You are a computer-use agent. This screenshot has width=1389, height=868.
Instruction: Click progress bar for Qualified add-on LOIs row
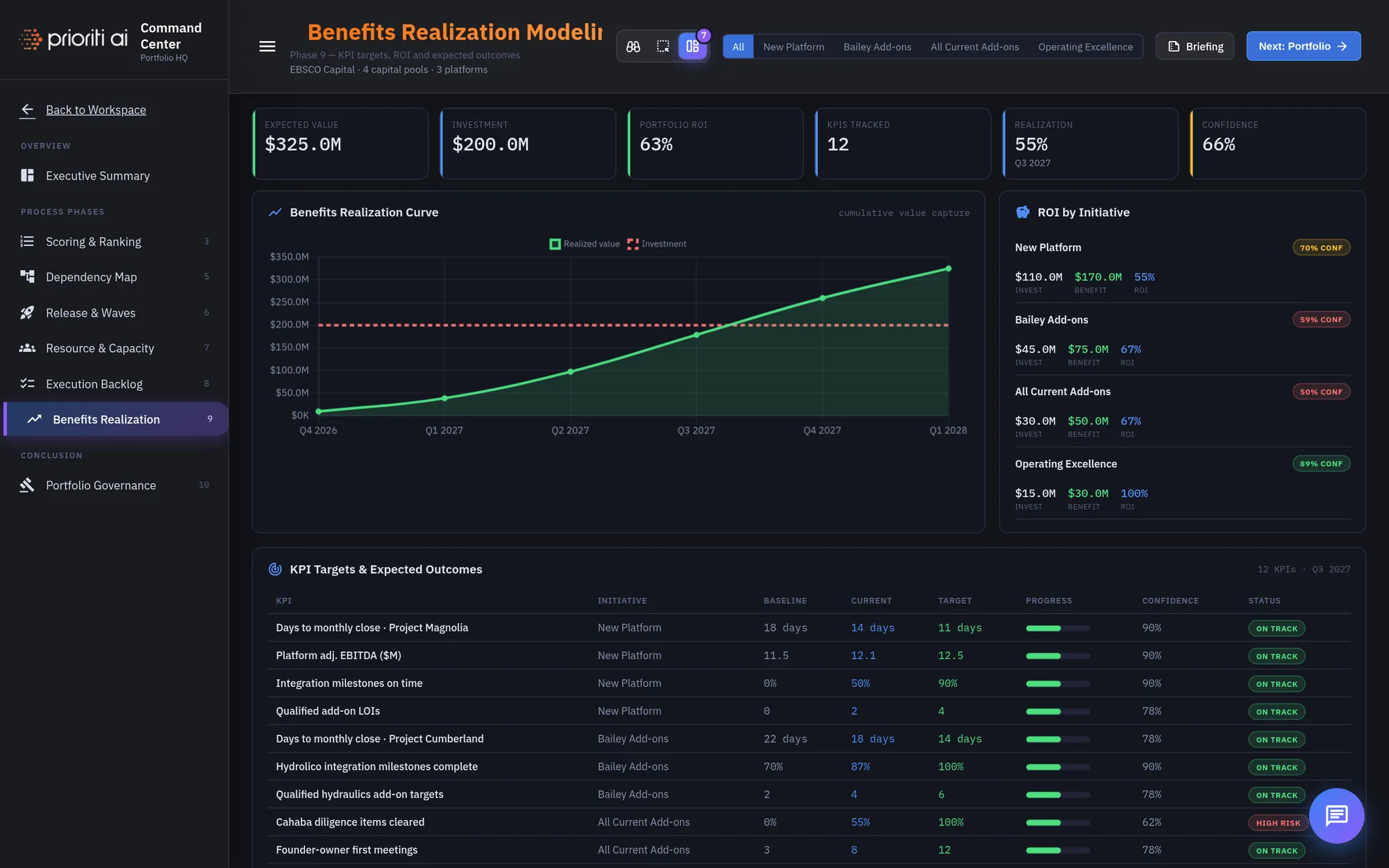(1058, 712)
